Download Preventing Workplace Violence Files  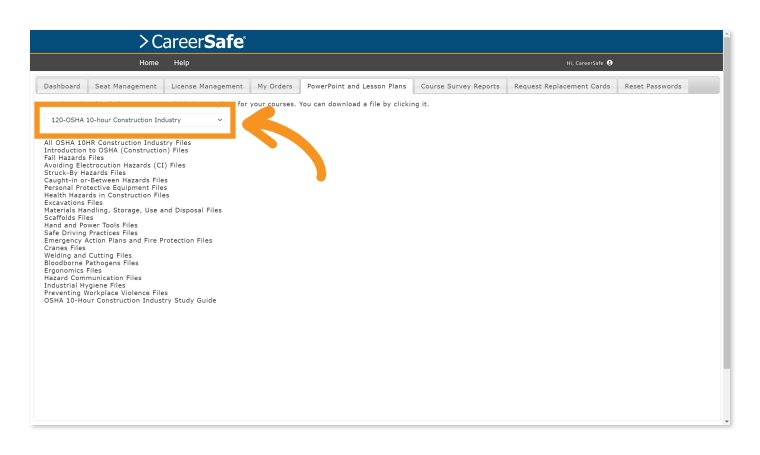tap(106, 293)
